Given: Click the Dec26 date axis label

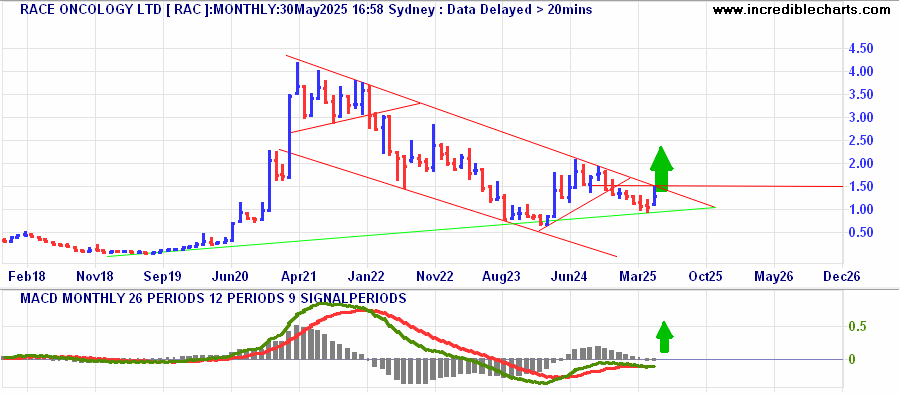Looking at the screenshot, I should pyautogui.click(x=841, y=277).
